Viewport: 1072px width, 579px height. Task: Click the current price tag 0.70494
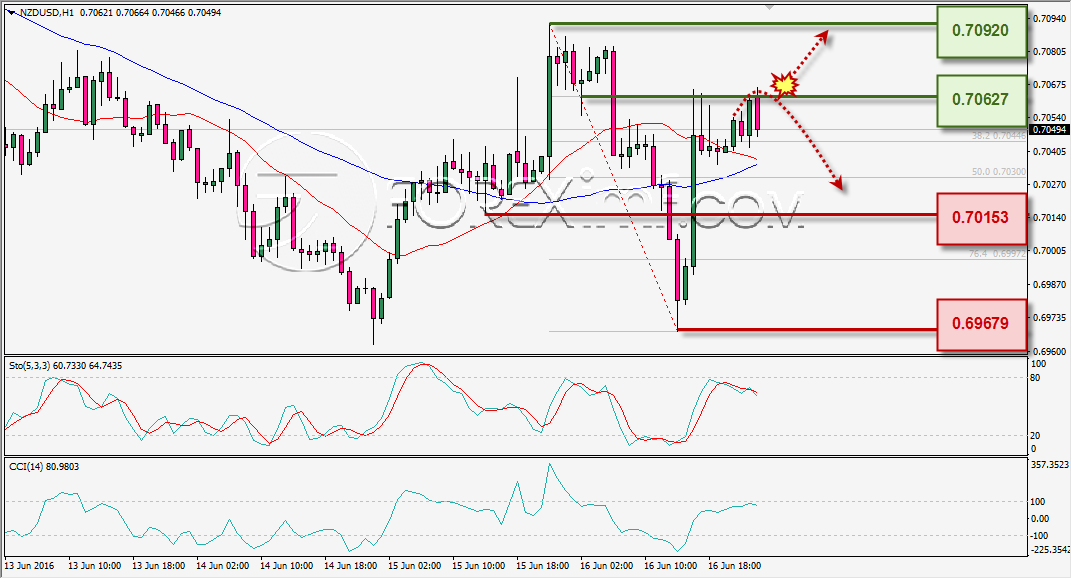point(1049,130)
